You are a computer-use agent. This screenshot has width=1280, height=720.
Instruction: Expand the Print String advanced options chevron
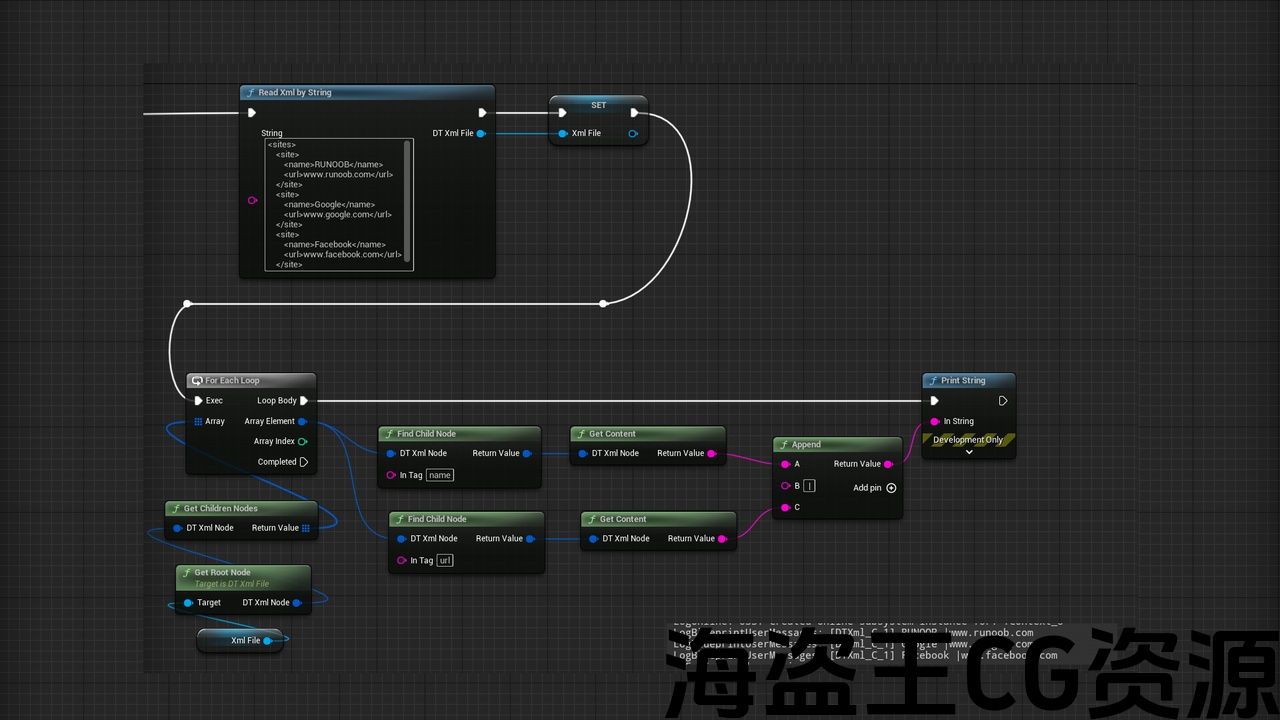click(x=968, y=452)
